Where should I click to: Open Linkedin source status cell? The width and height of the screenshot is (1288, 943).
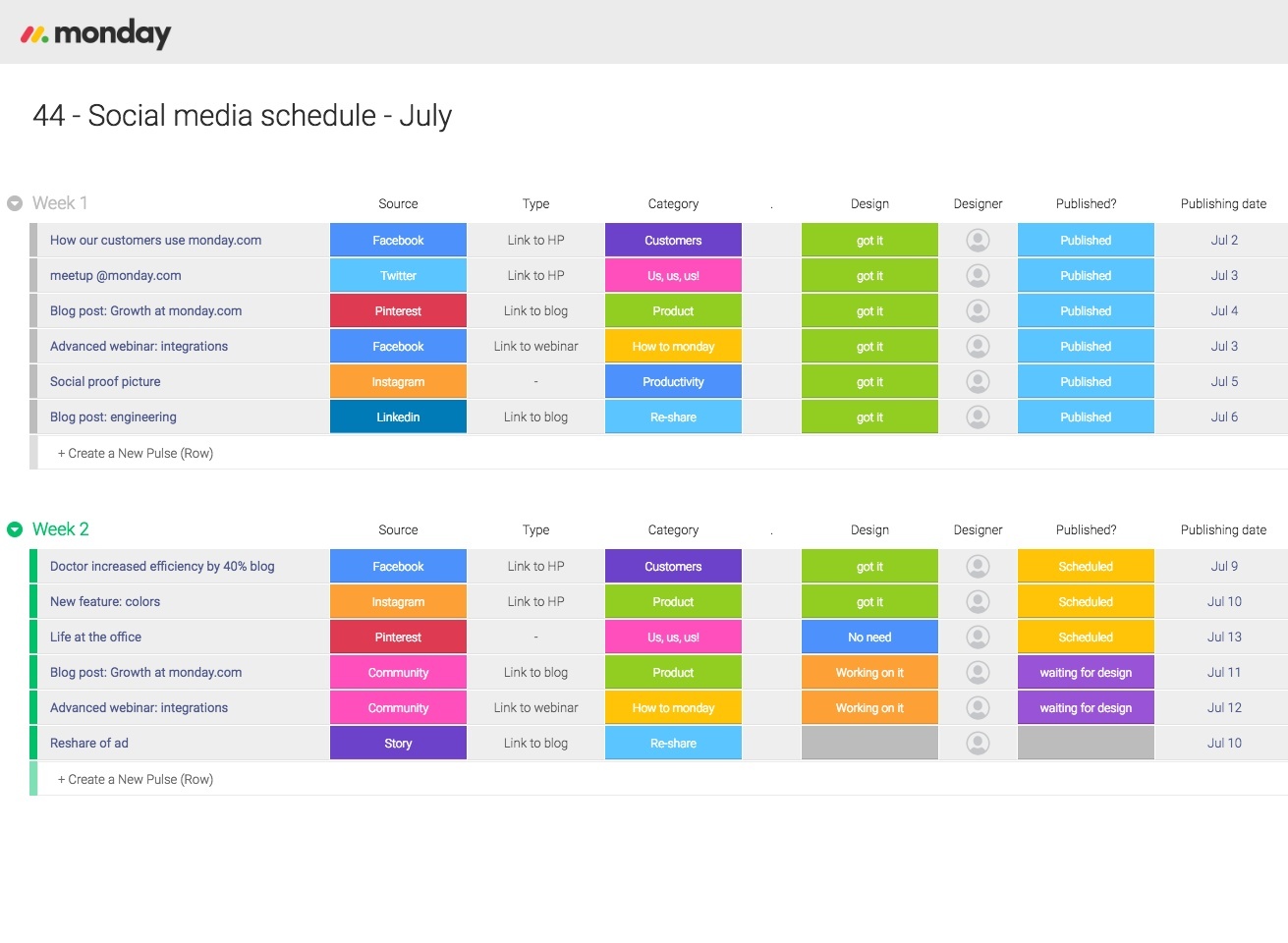coord(398,417)
